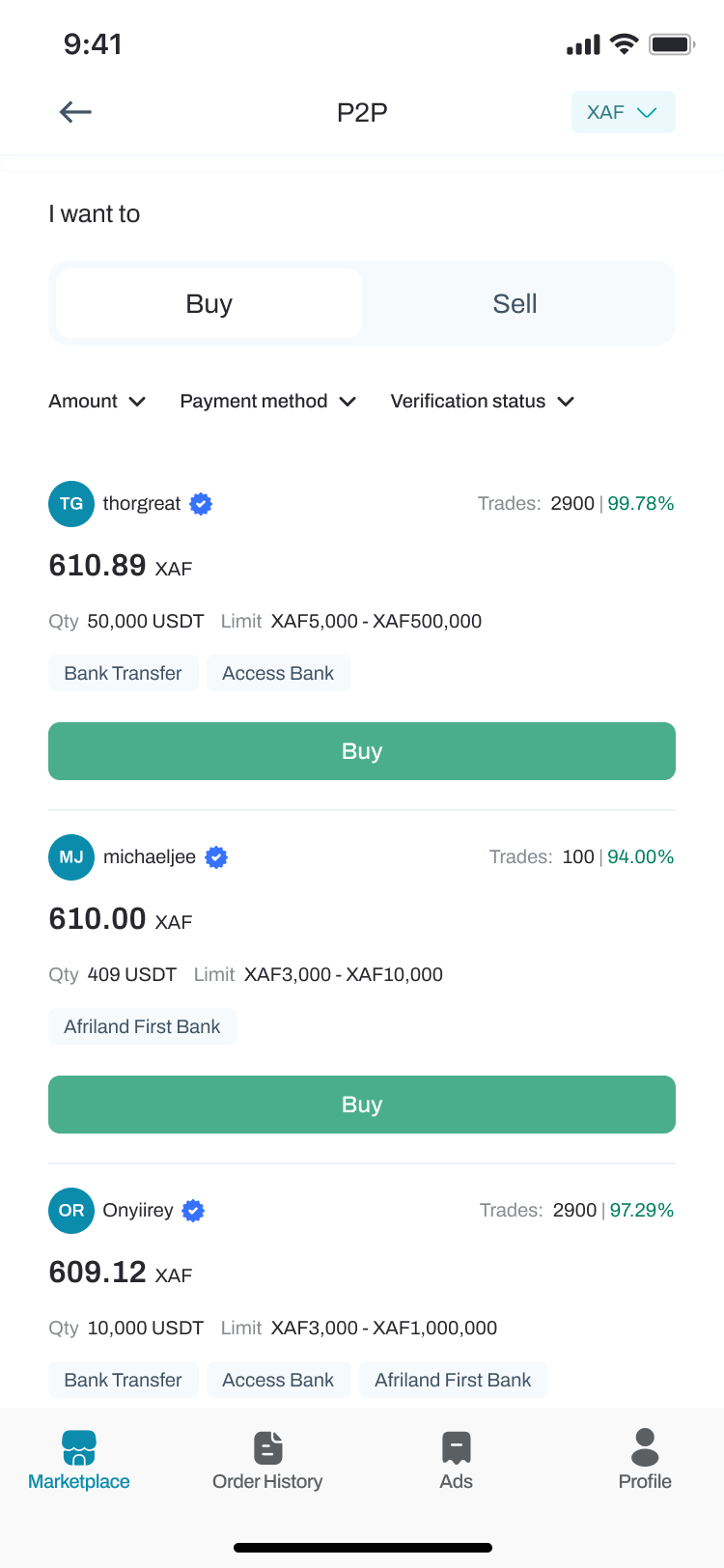Image resolution: width=724 pixels, height=1568 pixels.
Task: Open the Order History icon
Action: [267, 1447]
